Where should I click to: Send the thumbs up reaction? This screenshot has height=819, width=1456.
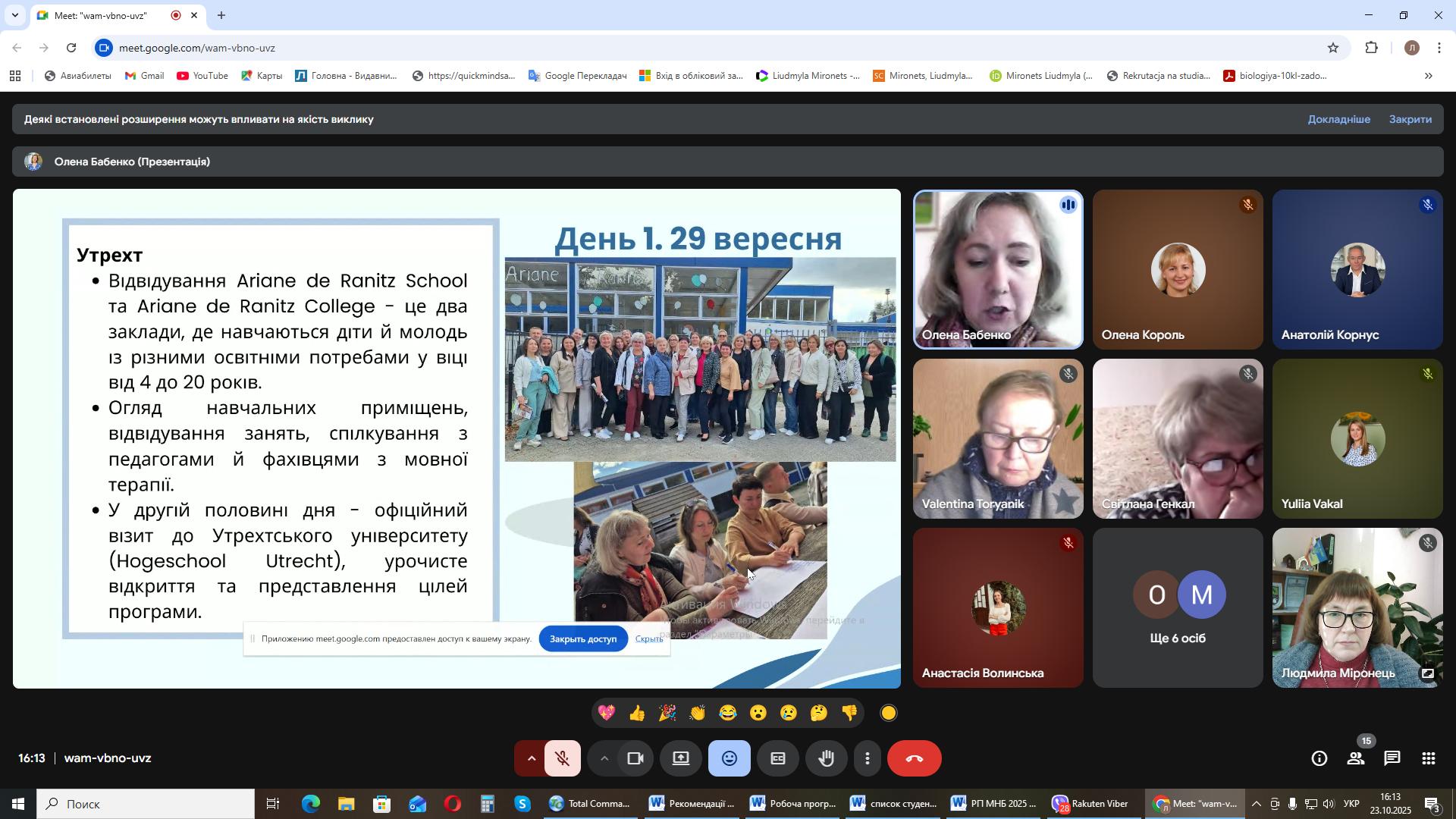[637, 714]
